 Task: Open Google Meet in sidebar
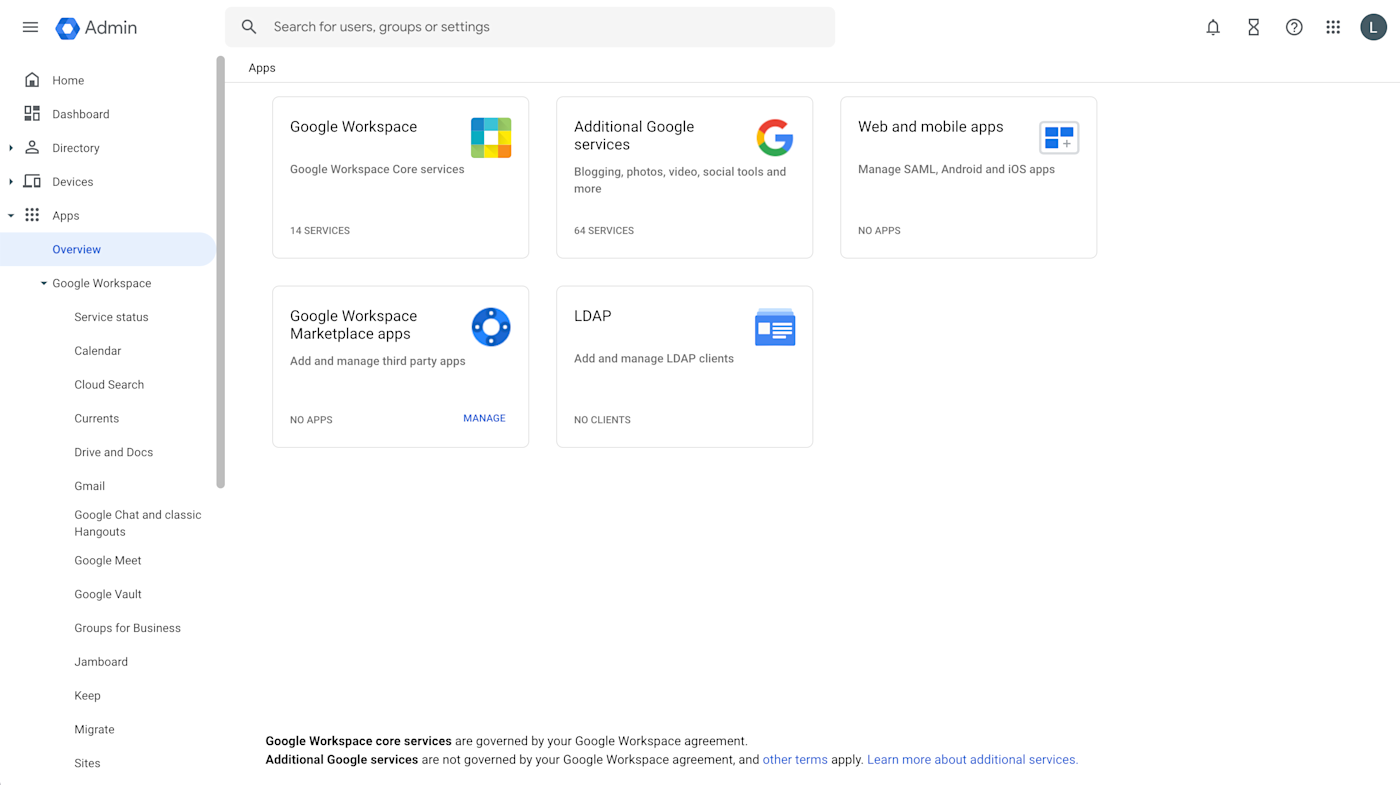[107, 560]
